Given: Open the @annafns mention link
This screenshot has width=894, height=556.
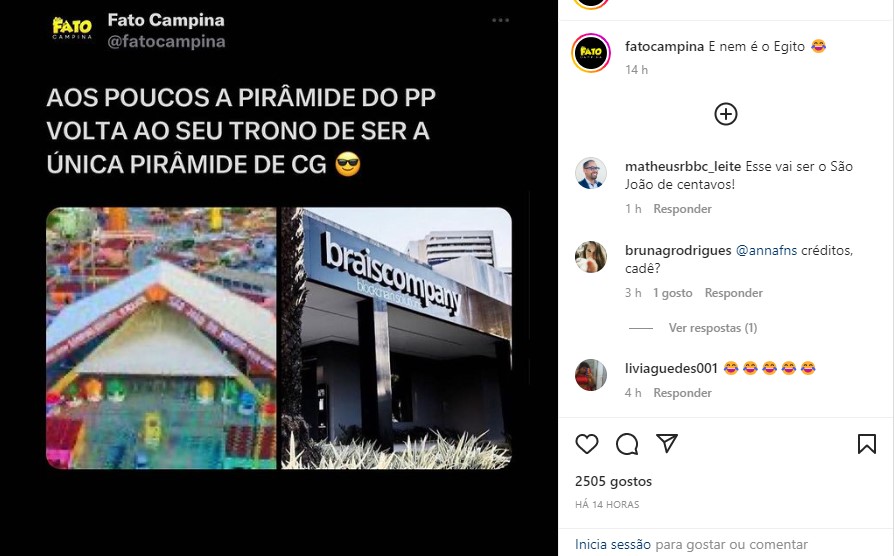Looking at the screenshot, I should [x=766, y=250].
